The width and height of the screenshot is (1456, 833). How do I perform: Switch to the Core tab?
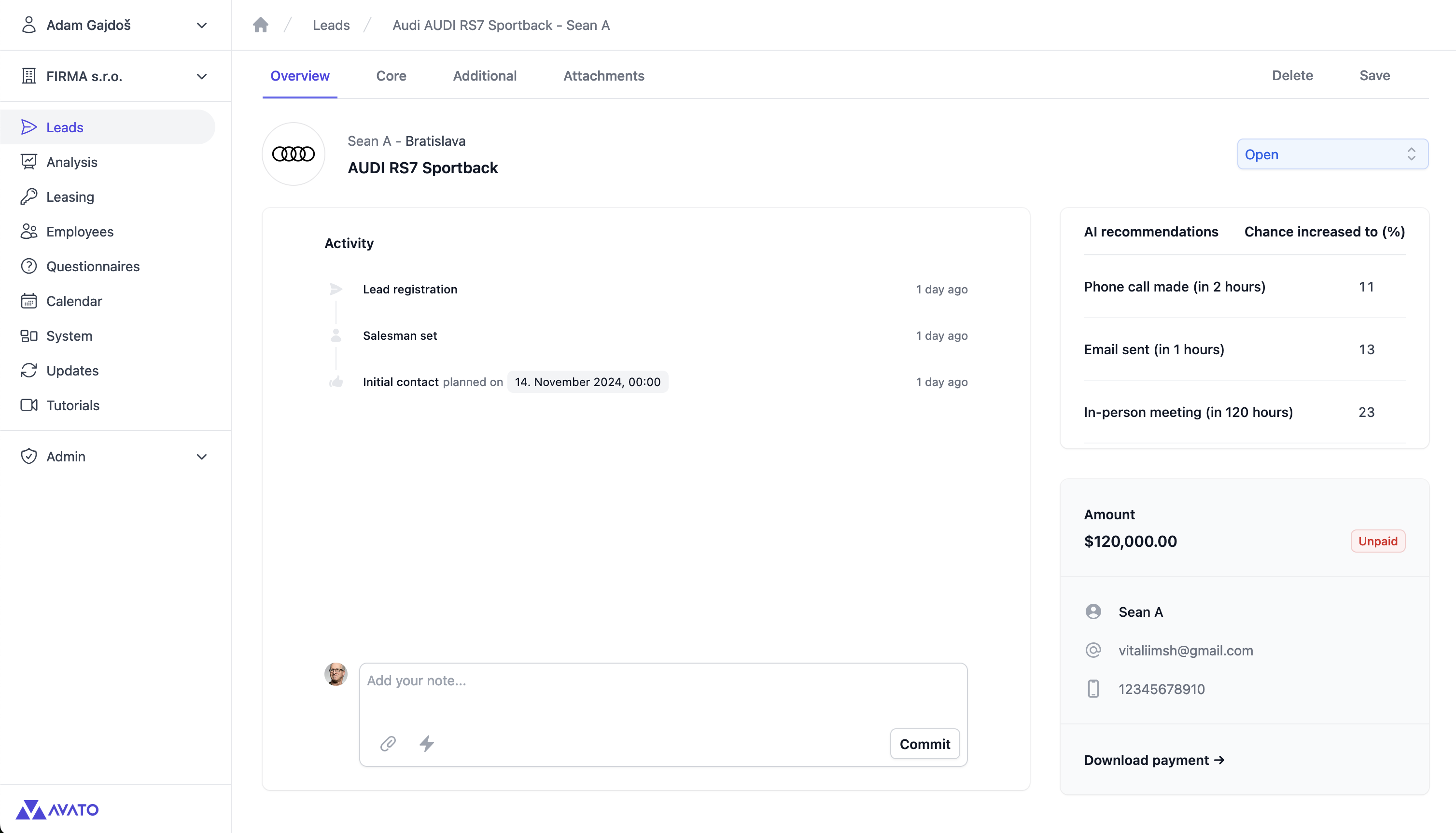pos(392,75)
